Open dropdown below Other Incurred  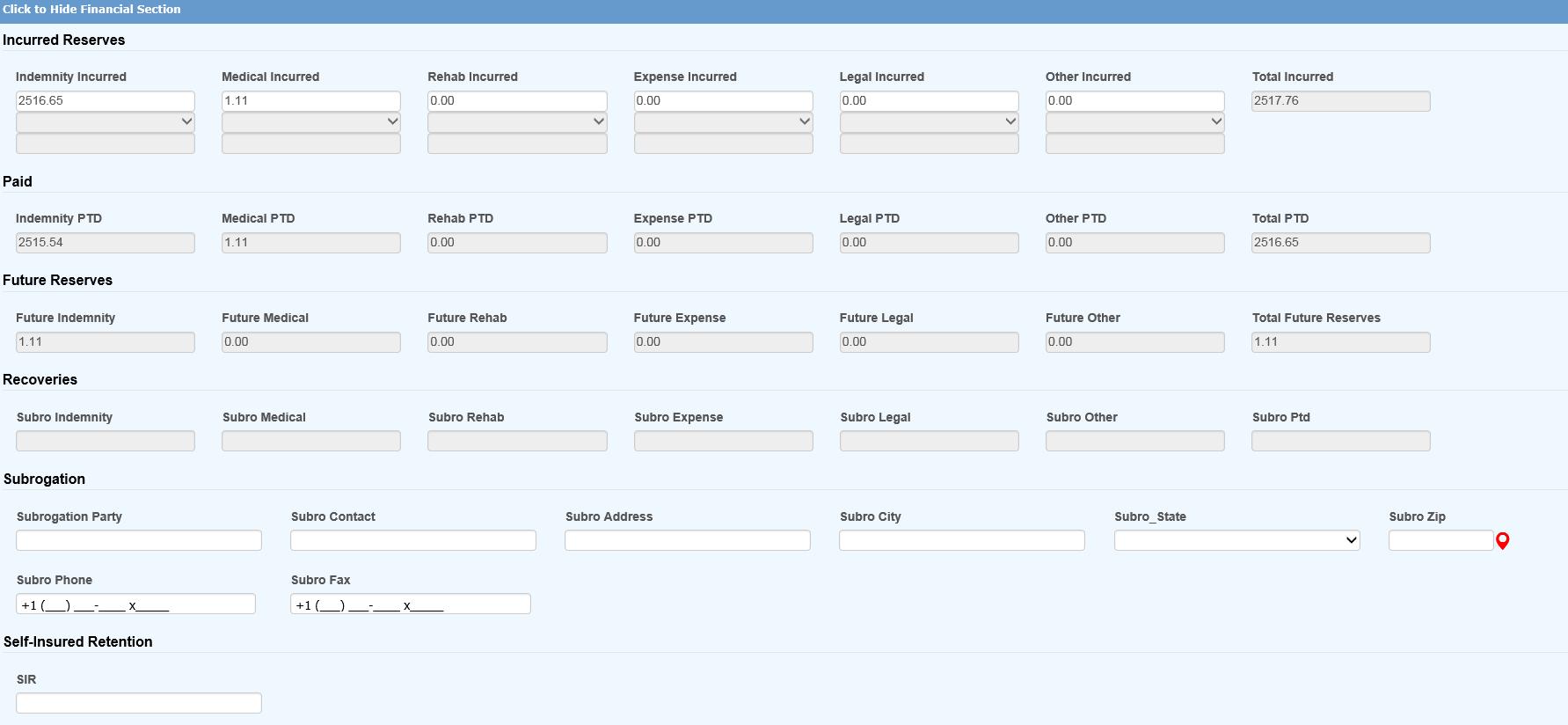point(1134,122)
